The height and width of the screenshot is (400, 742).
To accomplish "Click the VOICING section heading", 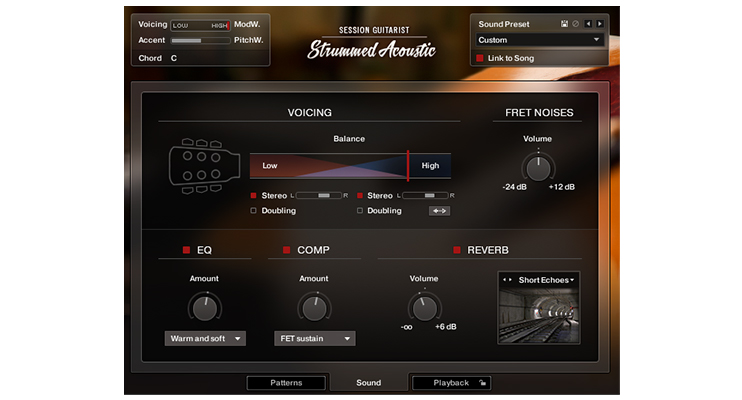I will tap(309, 113).
